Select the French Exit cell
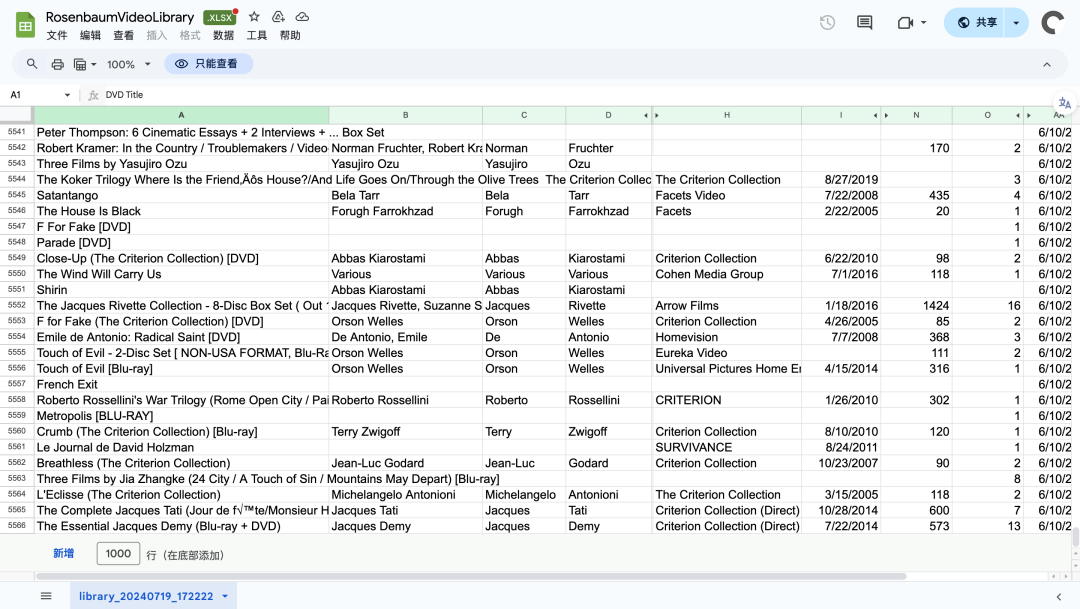 181,384
